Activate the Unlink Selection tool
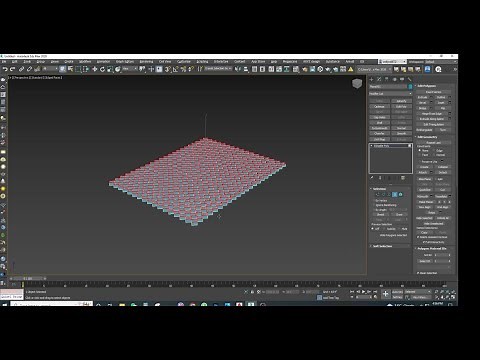480x360 pixels. click(29, 69)
